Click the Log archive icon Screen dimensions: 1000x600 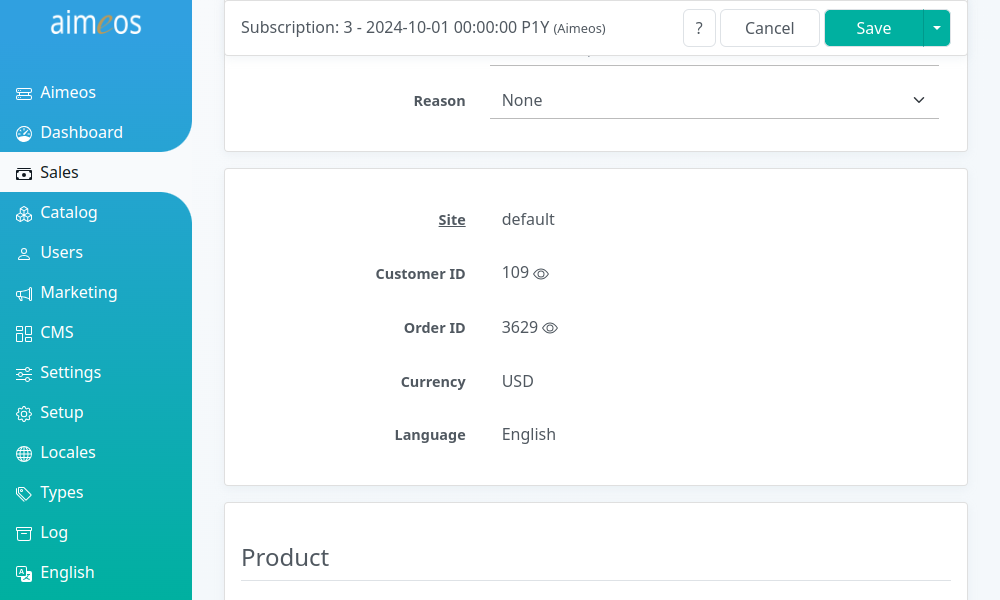pos(24,534)
